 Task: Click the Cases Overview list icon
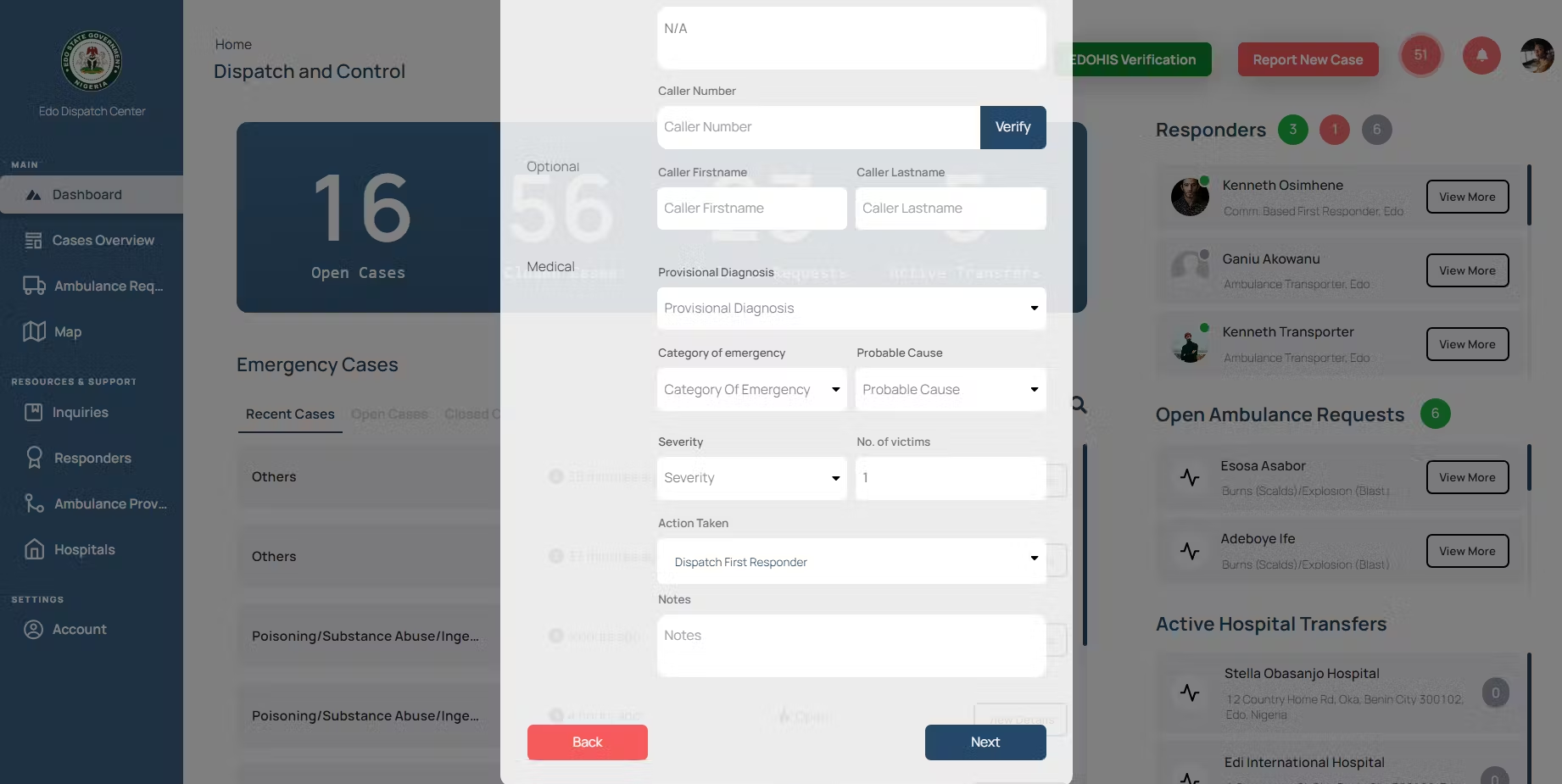[34, 241]
